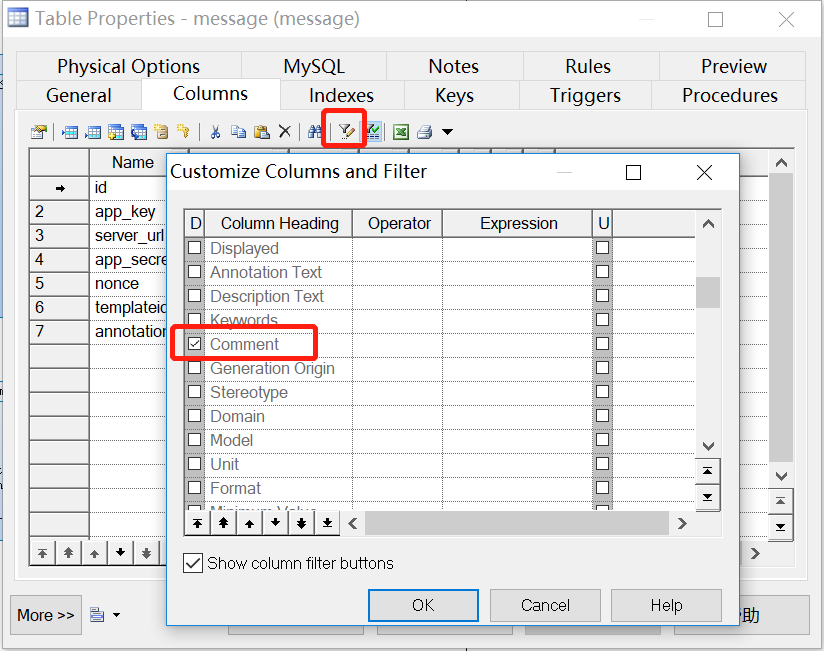
Task: Delete selected row using the X toolbar icon
Action: pos(285,131)
